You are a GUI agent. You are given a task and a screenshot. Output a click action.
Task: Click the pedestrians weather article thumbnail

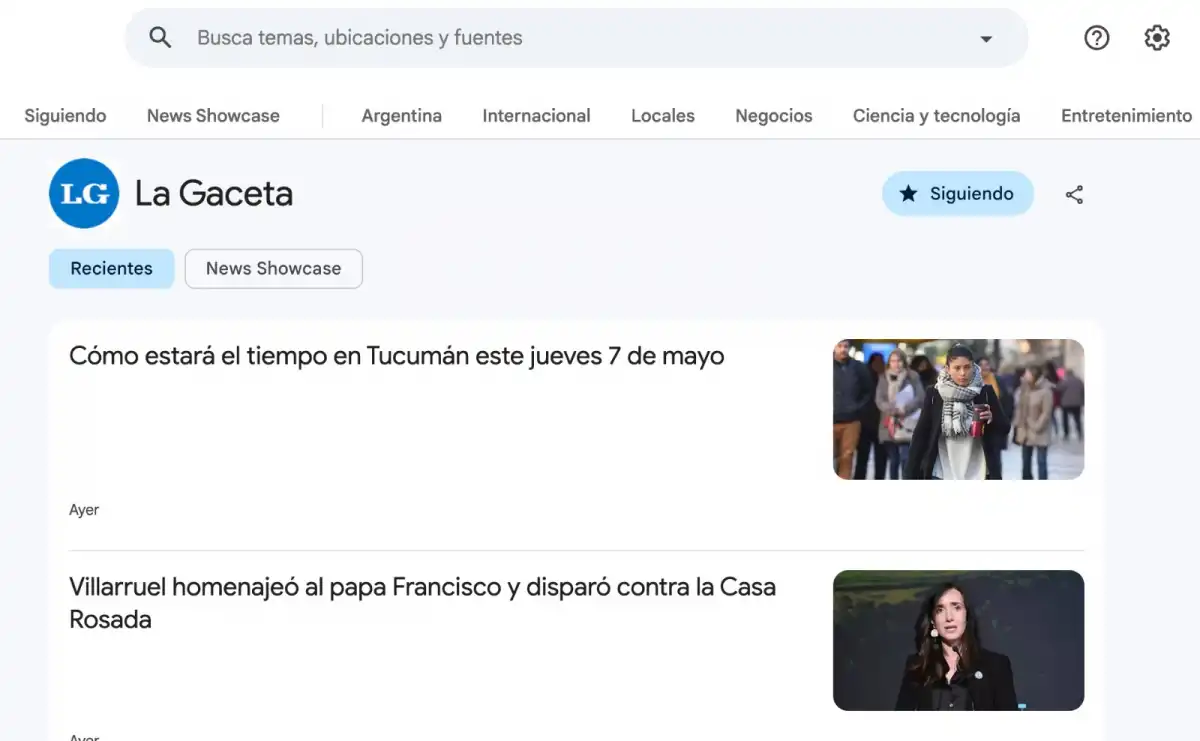click(x=958, y=409)
